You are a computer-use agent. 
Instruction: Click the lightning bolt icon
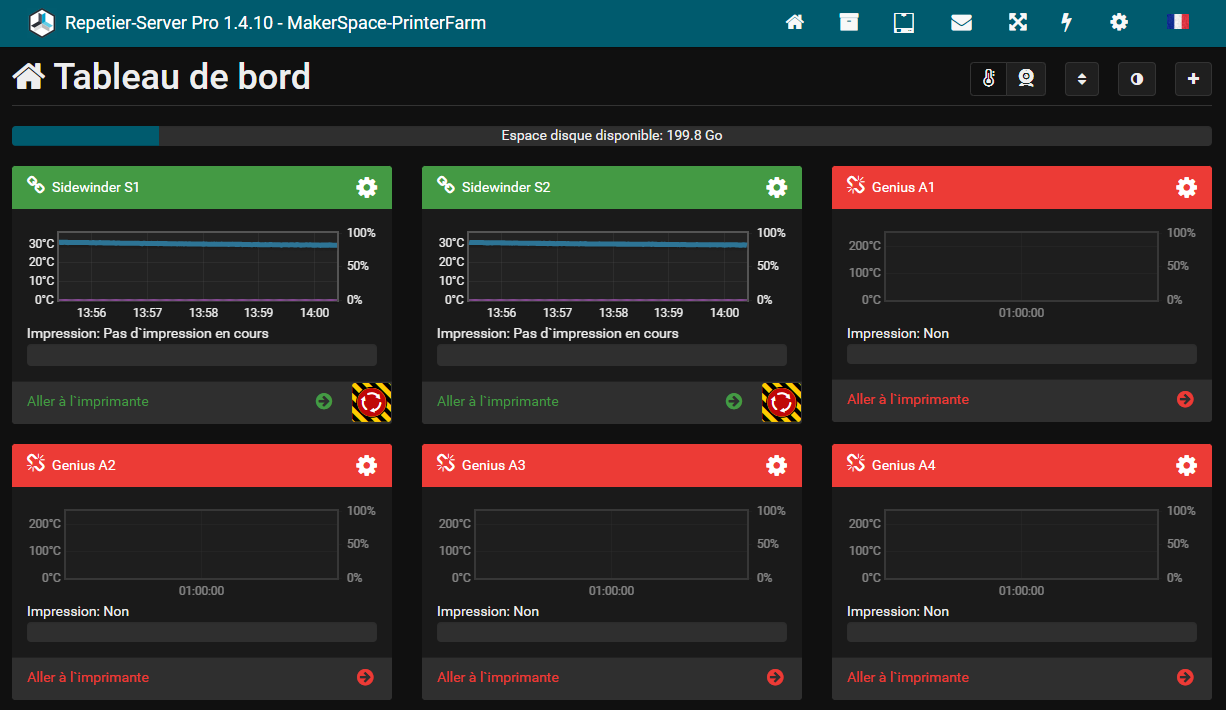pos(1067,22)
